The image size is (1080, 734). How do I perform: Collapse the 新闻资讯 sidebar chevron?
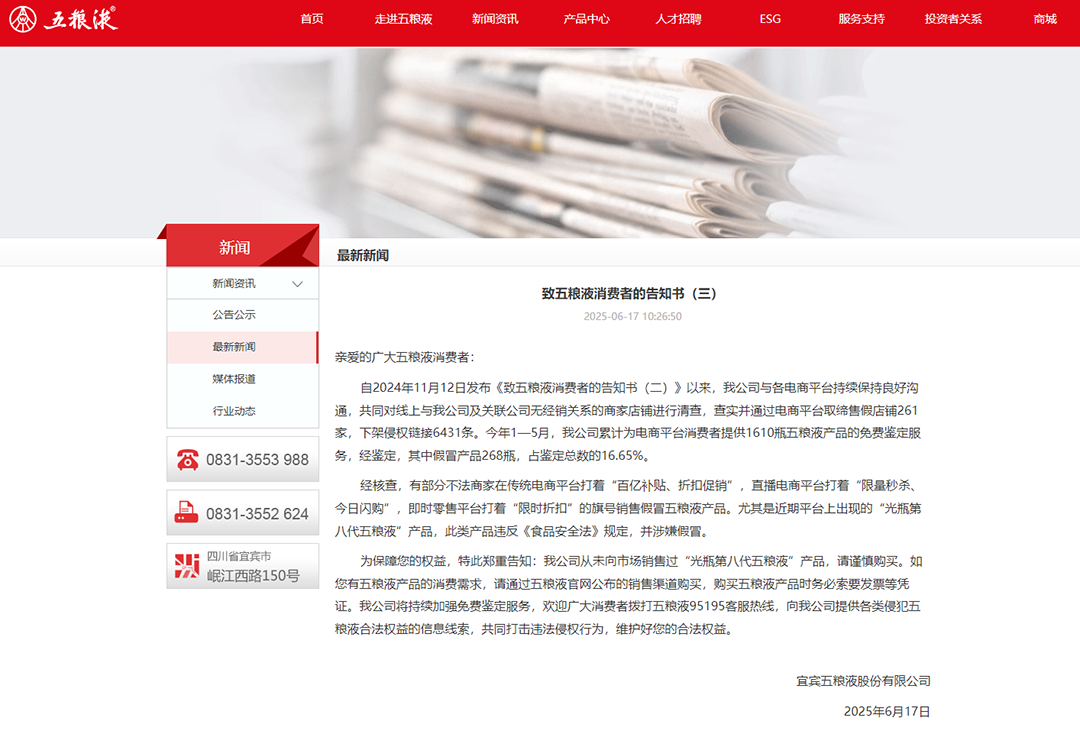coord(297,283)
